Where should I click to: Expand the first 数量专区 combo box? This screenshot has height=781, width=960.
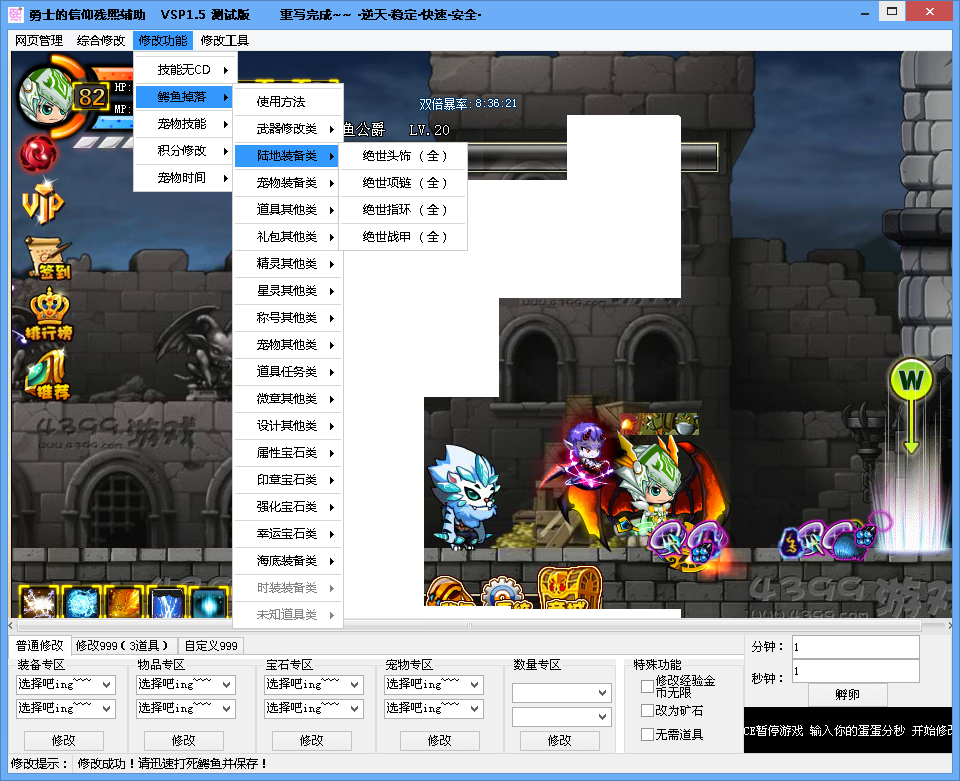[561, 693]
